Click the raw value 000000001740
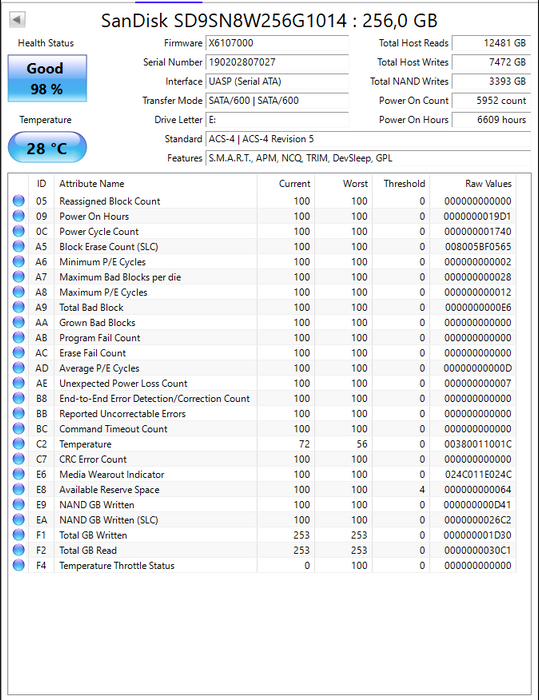The width and height of the screenshot is (539, 700). (478, 232)
